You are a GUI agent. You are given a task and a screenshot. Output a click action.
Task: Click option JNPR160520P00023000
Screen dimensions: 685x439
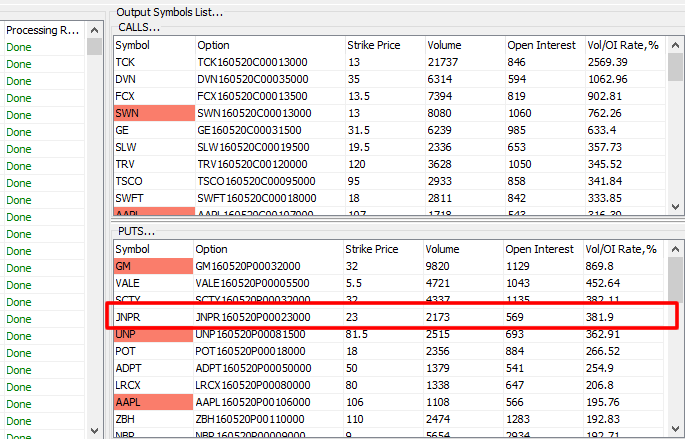[253, 317]
